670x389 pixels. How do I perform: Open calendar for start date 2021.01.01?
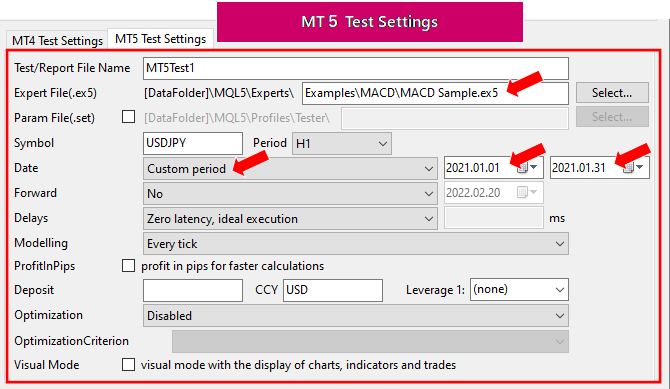[x=528, y=168]
